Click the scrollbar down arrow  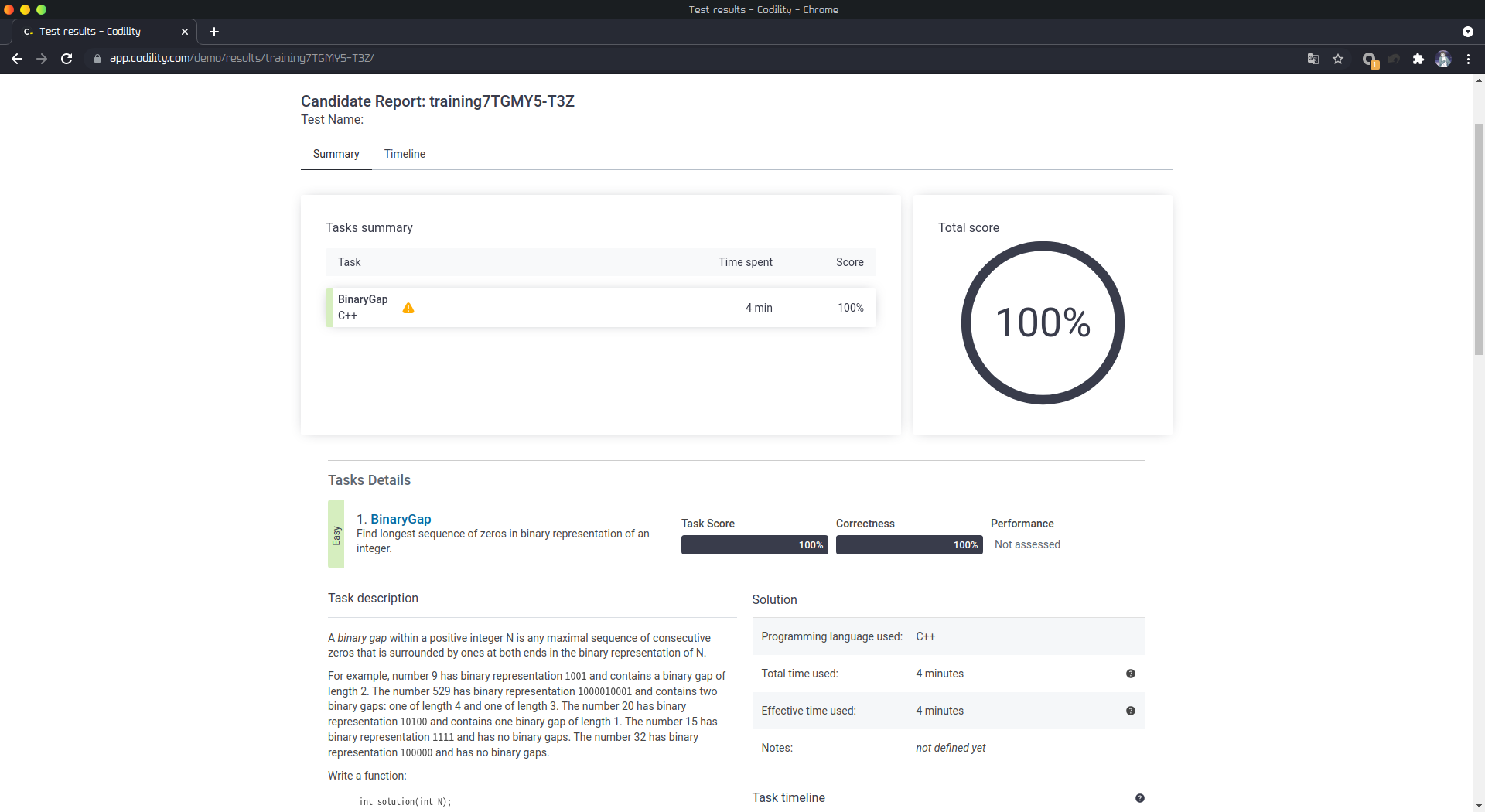point(1479,806)
